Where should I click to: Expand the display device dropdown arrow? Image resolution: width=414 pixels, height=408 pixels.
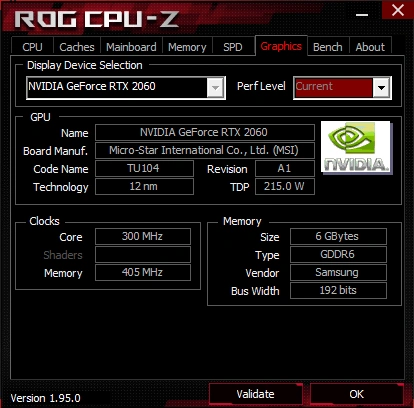pos(215,88)
